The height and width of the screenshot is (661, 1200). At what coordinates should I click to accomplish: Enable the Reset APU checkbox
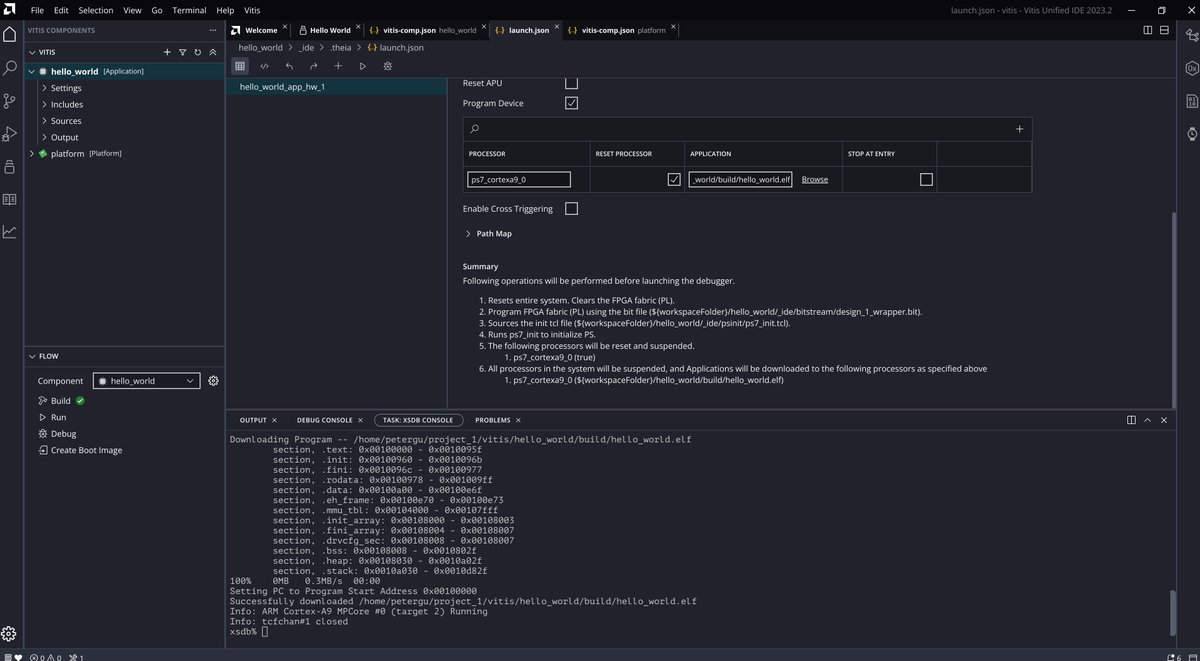(x=571, y=83)
